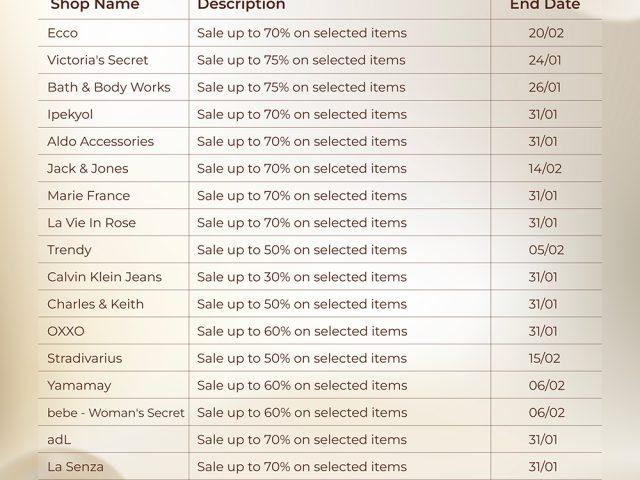Select the Ipekyol shop name
This screenshot has height=480, width=640.
[x=70, y=114]
